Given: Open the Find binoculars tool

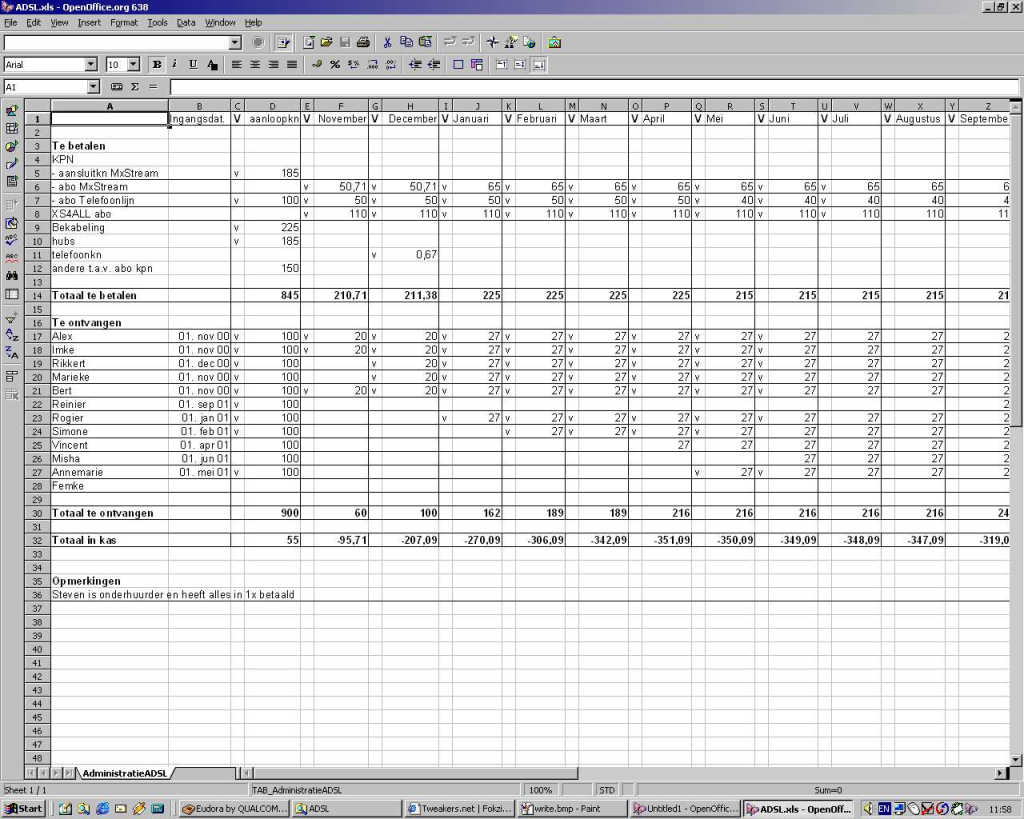Looking at the screenshot, I should click(x=12, y=276).
